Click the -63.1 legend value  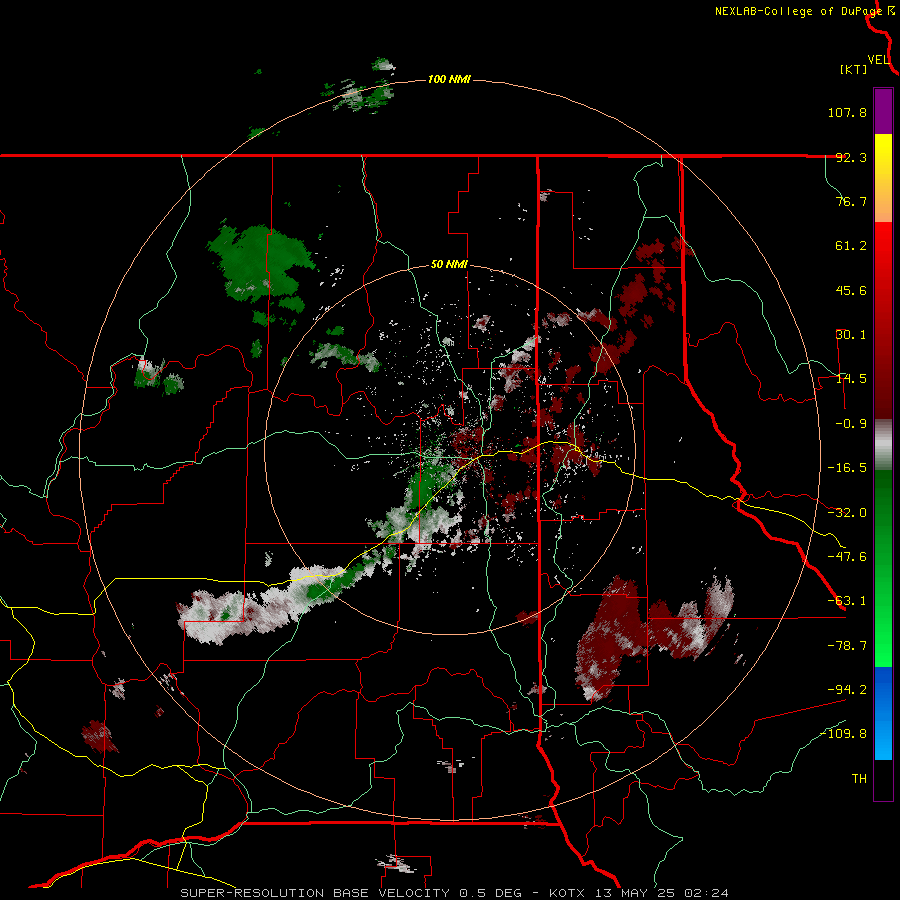tap(847, 601)
